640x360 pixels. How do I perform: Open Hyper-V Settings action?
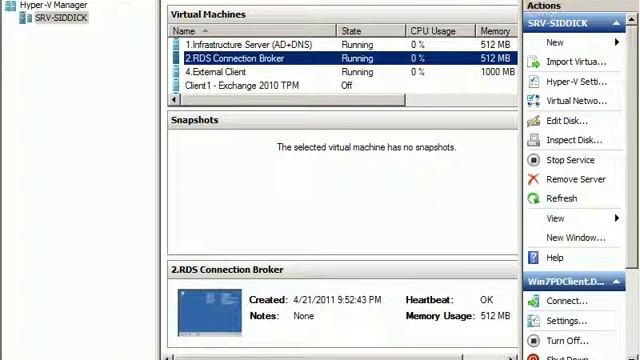click(576, 82)
